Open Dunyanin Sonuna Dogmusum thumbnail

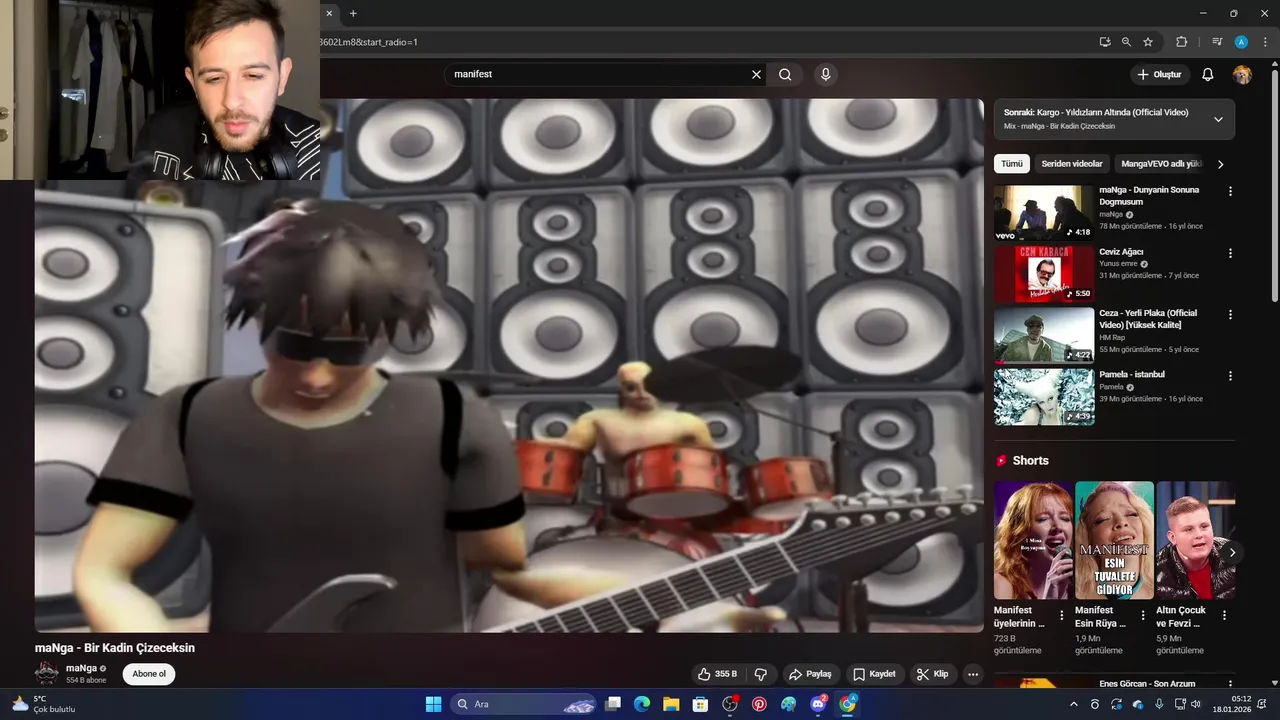(1044, 213)
